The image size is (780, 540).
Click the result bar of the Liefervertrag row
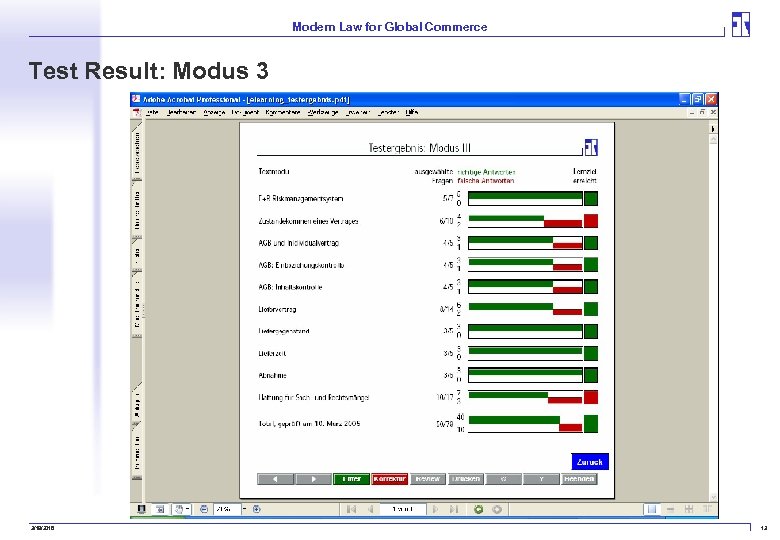(x=525, y=309)
